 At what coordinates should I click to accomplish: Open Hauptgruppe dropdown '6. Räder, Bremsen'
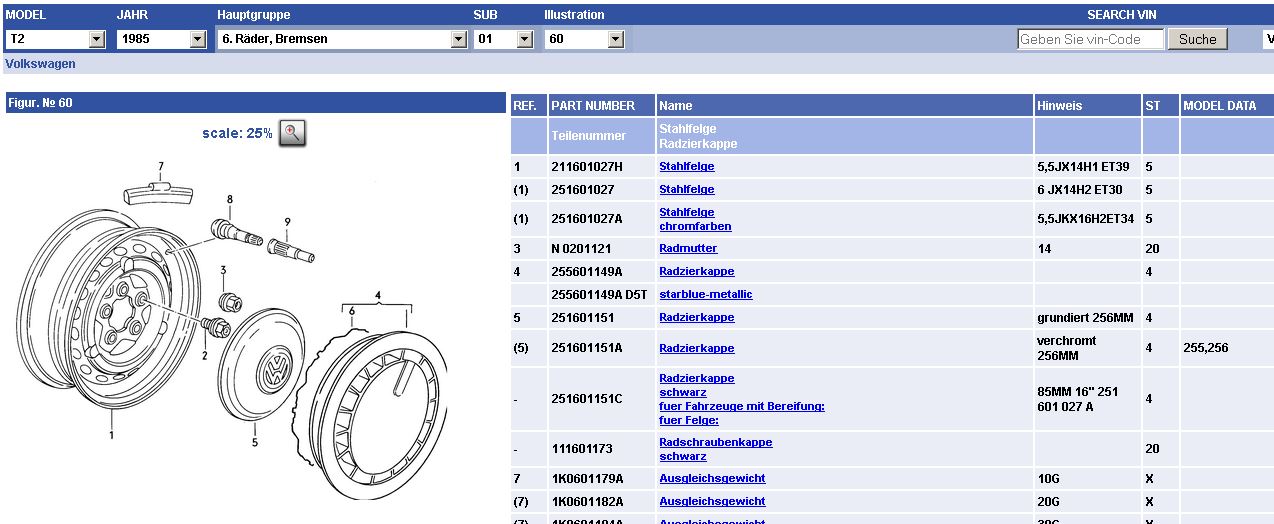pos(342,39)
